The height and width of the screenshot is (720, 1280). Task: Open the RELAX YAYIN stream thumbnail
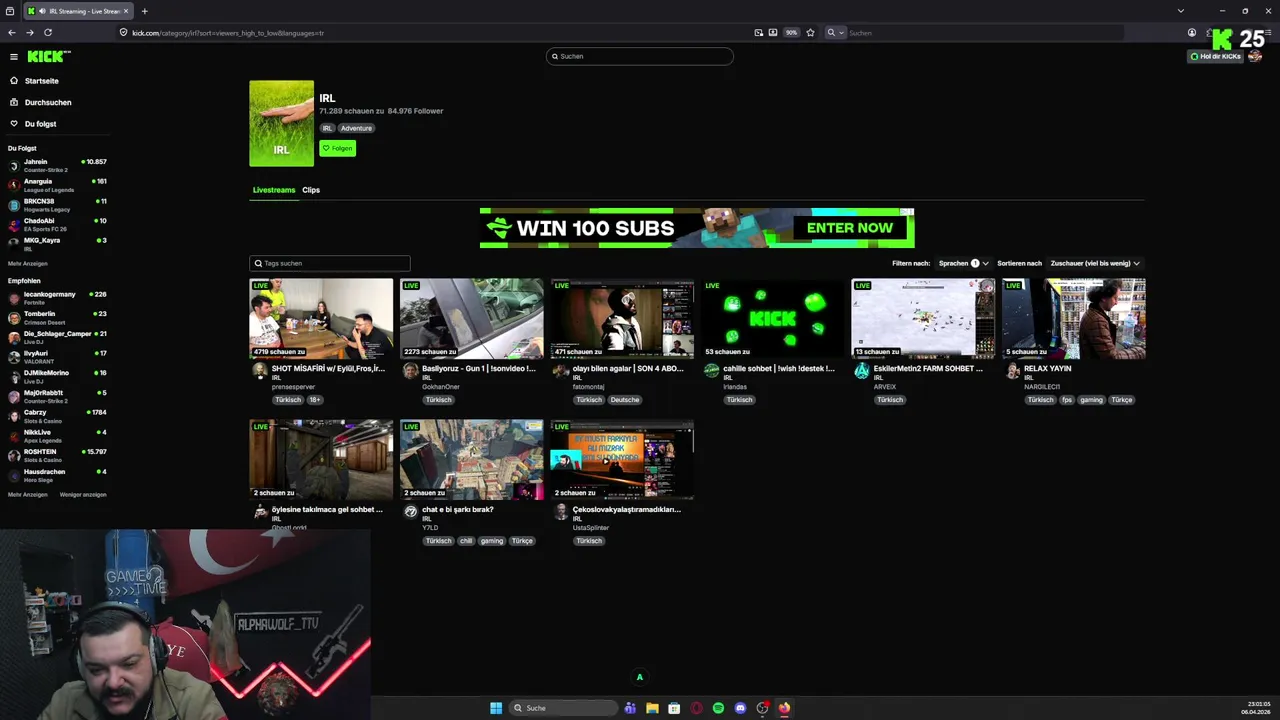click(x=1073, y=318)
